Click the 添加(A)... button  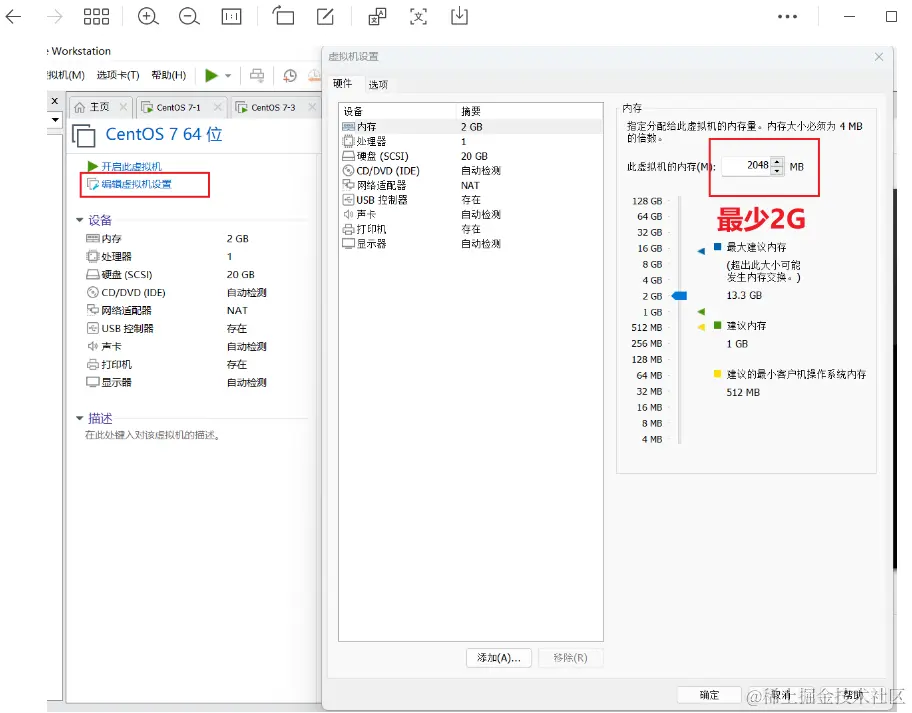tap(498, 658)
